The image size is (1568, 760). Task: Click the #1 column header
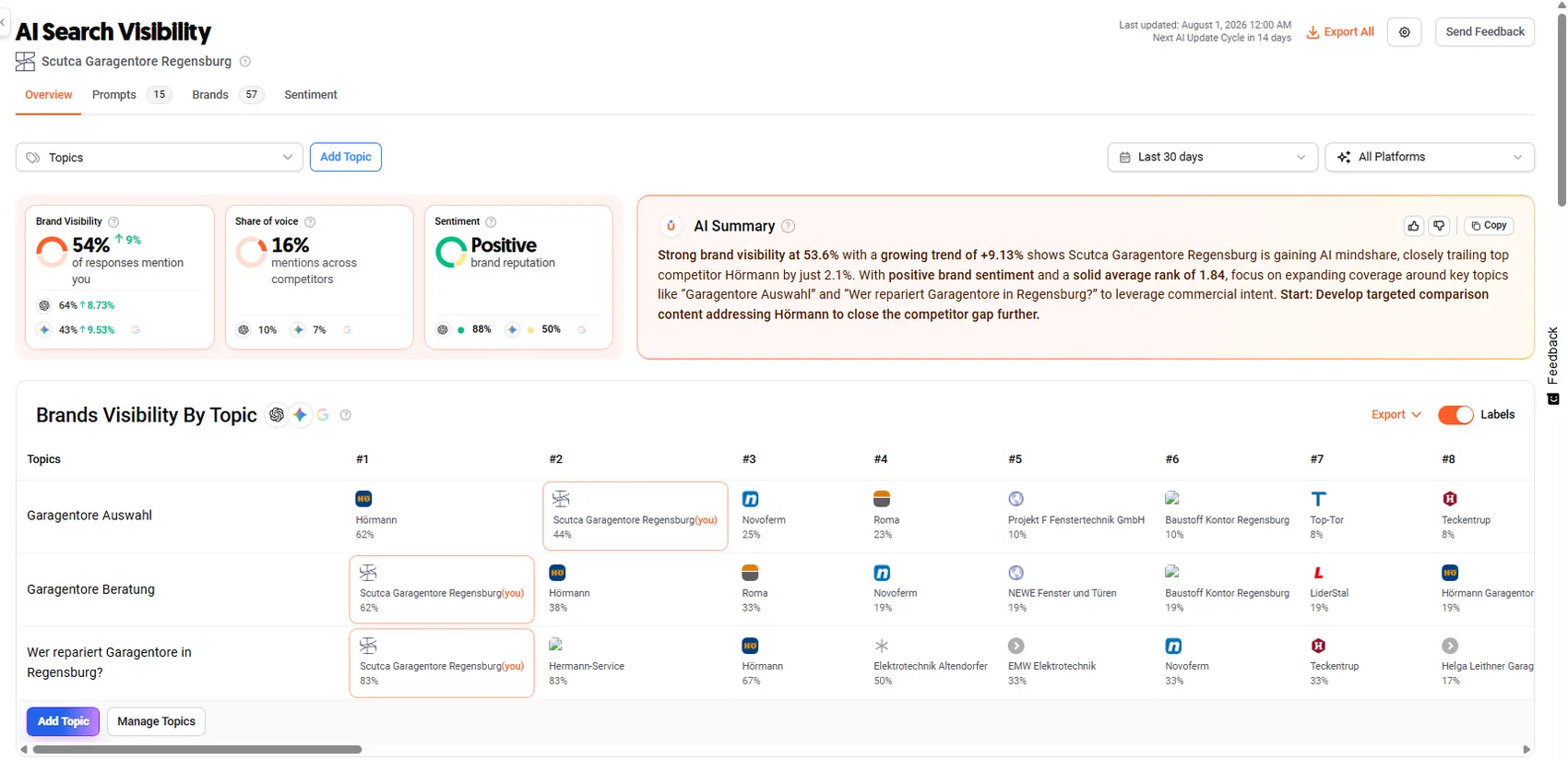[x=362, y=459]
